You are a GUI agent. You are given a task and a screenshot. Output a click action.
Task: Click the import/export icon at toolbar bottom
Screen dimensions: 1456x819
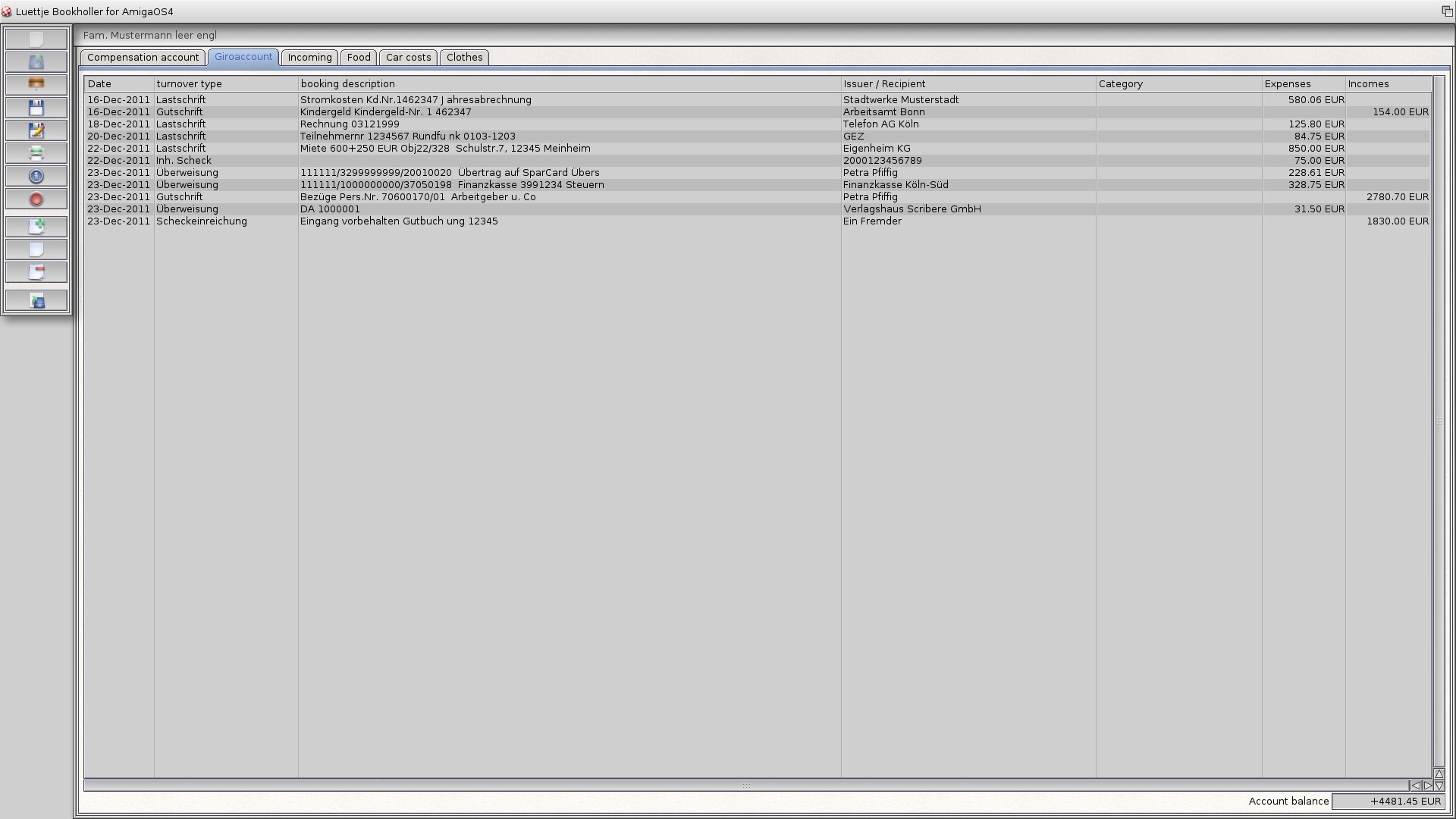click(36, 301)
